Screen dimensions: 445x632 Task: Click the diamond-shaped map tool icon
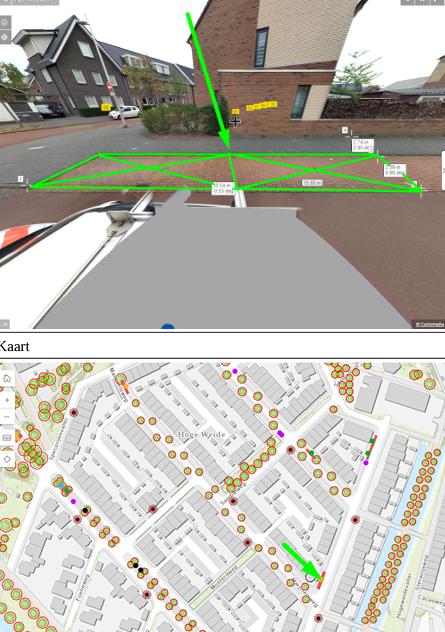point(7,459)
